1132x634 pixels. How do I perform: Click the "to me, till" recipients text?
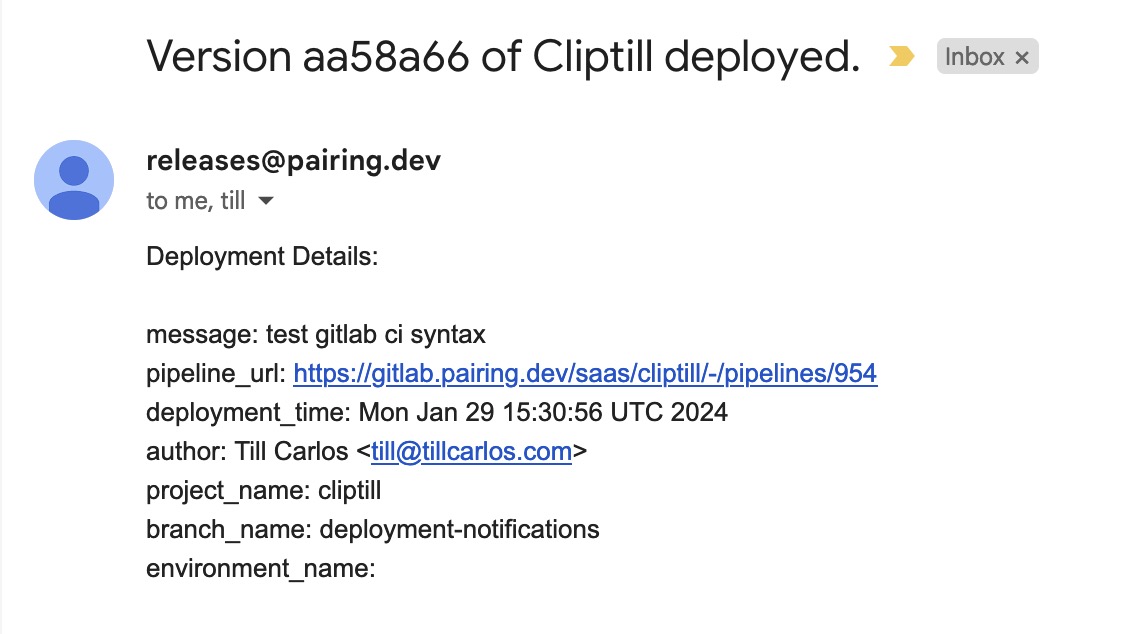pos(196,201)
